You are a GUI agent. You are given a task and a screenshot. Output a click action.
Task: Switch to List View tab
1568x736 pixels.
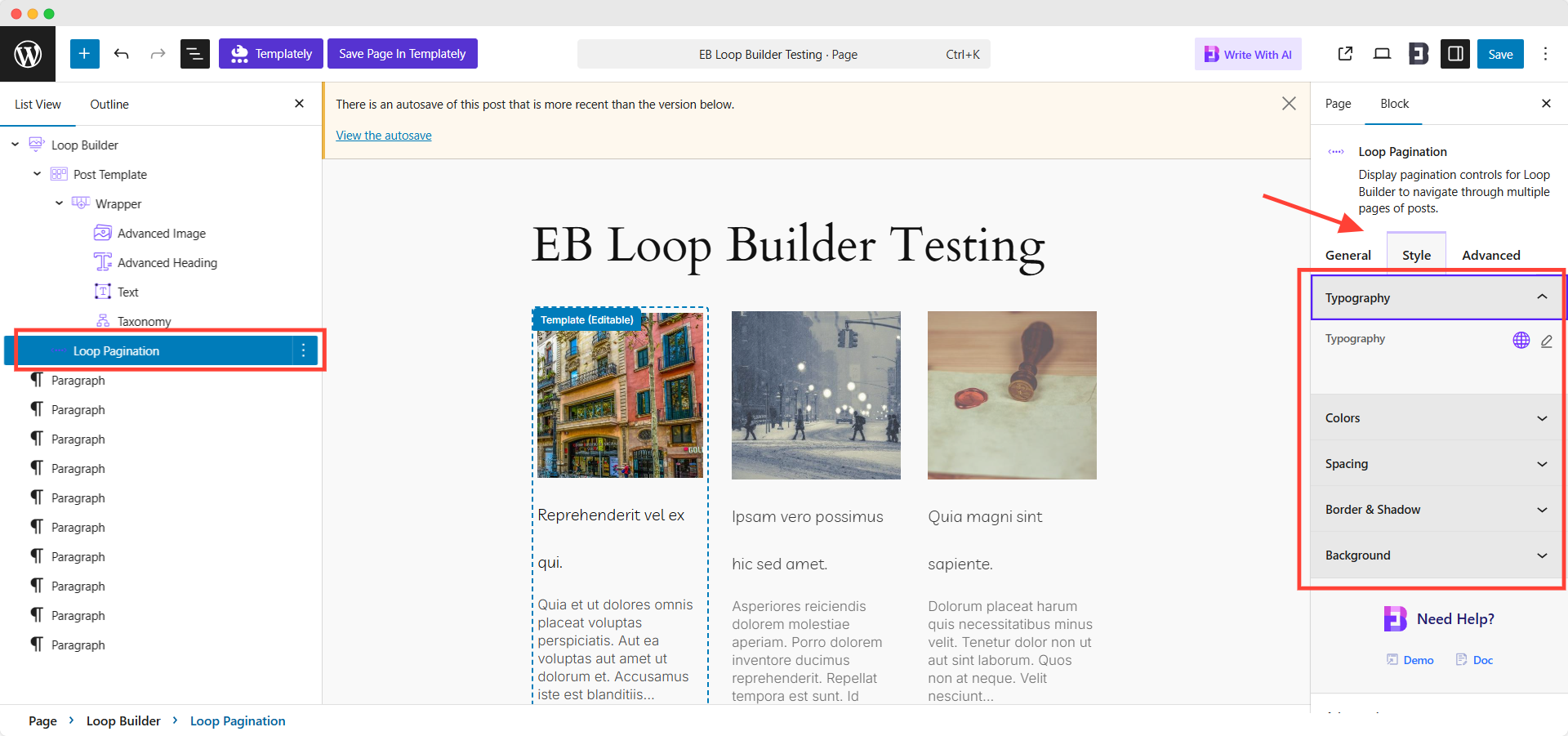tap(38, 105)
